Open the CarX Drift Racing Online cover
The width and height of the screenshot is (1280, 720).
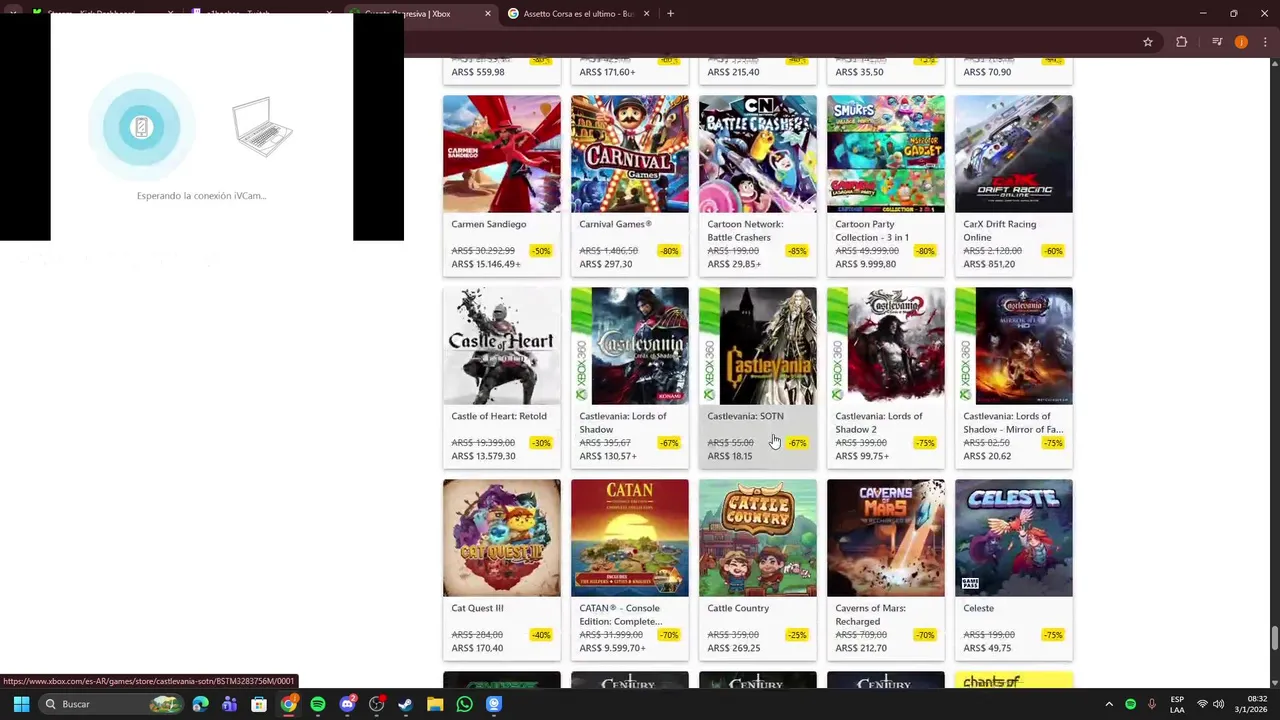1014,154
